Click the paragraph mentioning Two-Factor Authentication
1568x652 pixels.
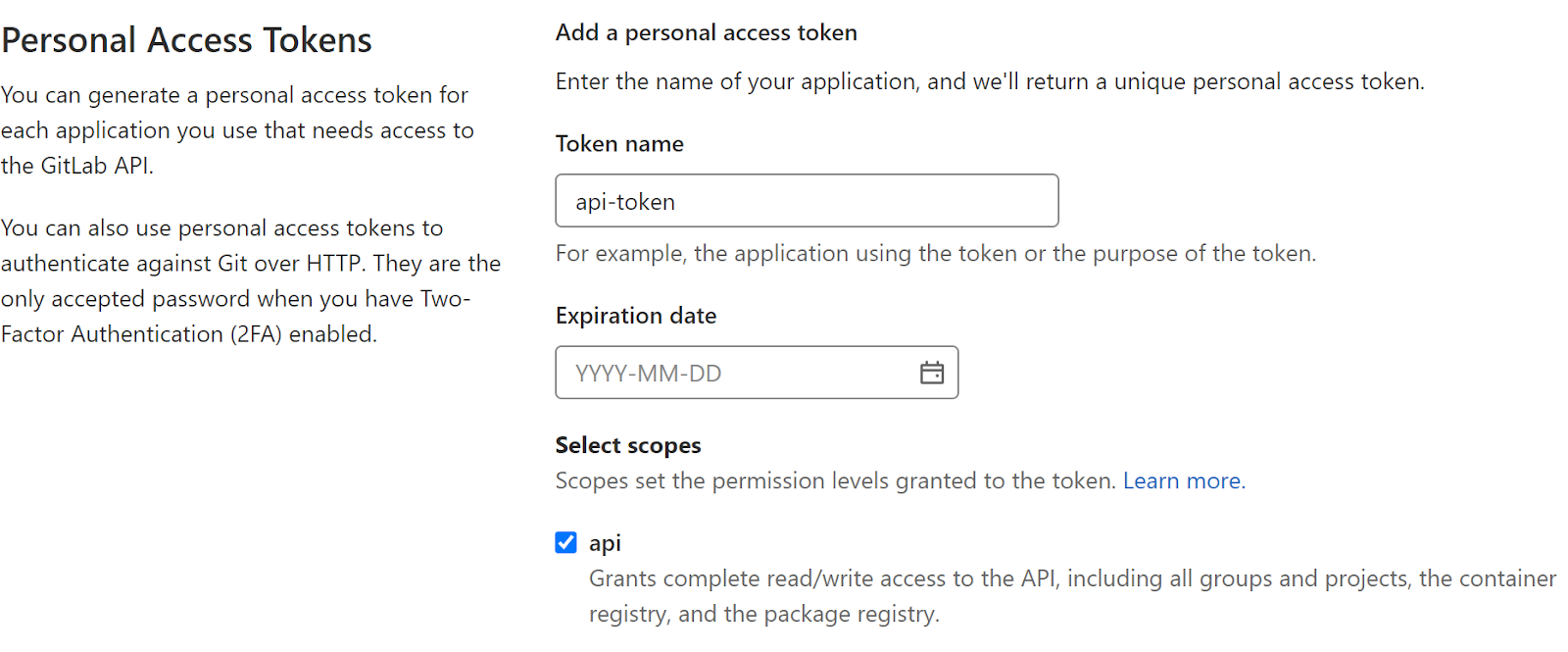(x=250, y=299)
